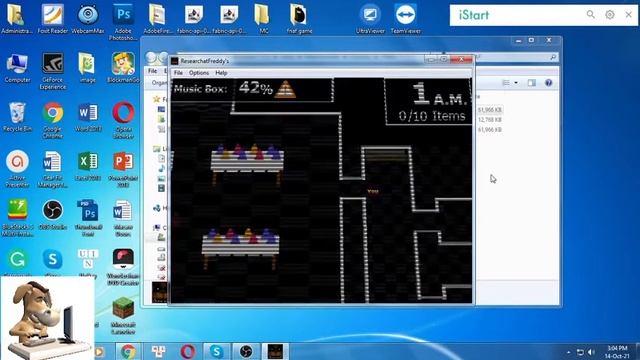This screenshot has width=640, height=360.
Task: Open the fnaf game folder
Action: 299,19
